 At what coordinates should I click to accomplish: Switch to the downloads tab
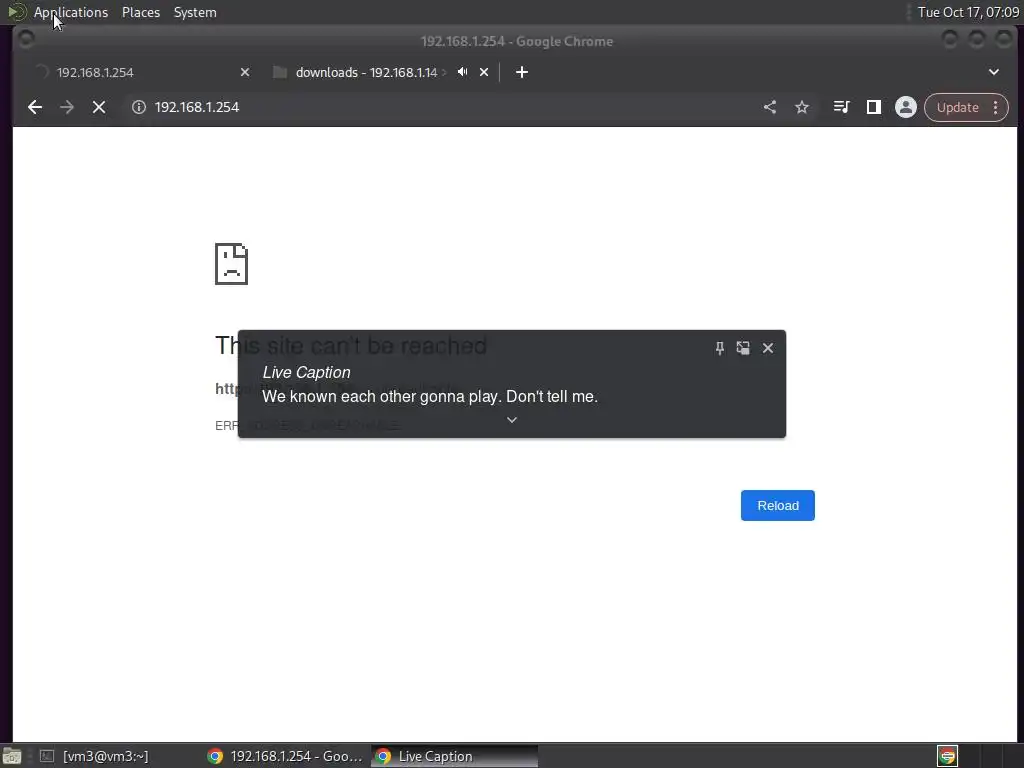click(x=366, y=72)
